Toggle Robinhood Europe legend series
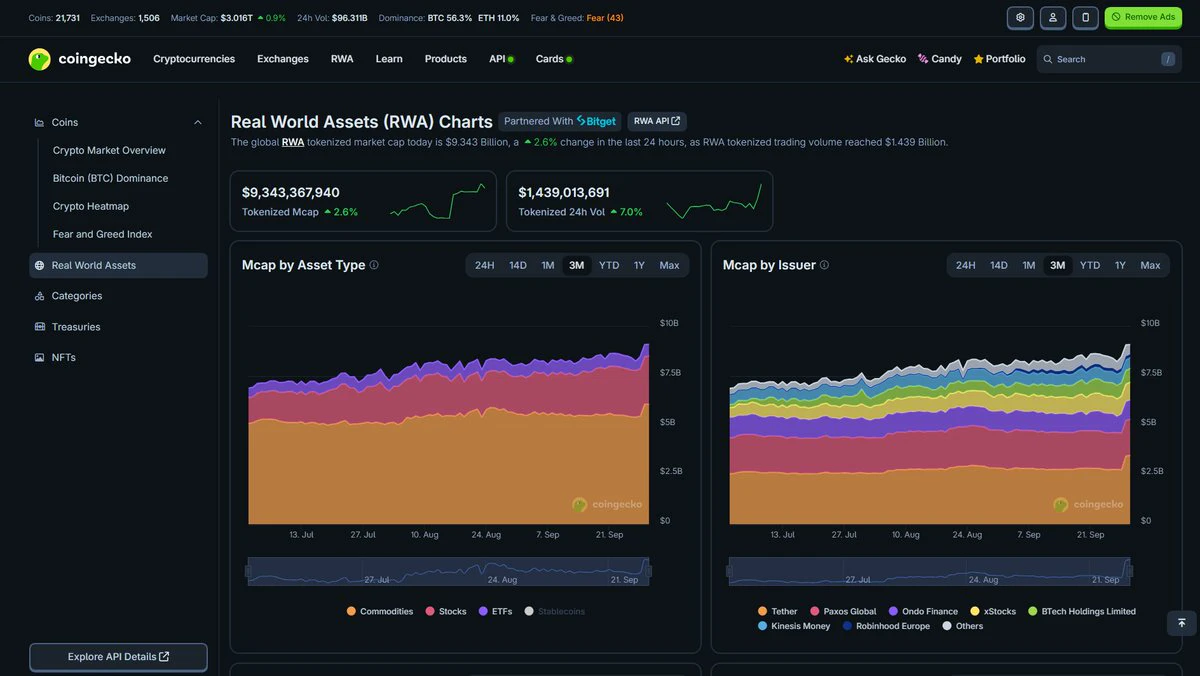The height and width of the screenshot is (676, 1200). coord(886,626)
